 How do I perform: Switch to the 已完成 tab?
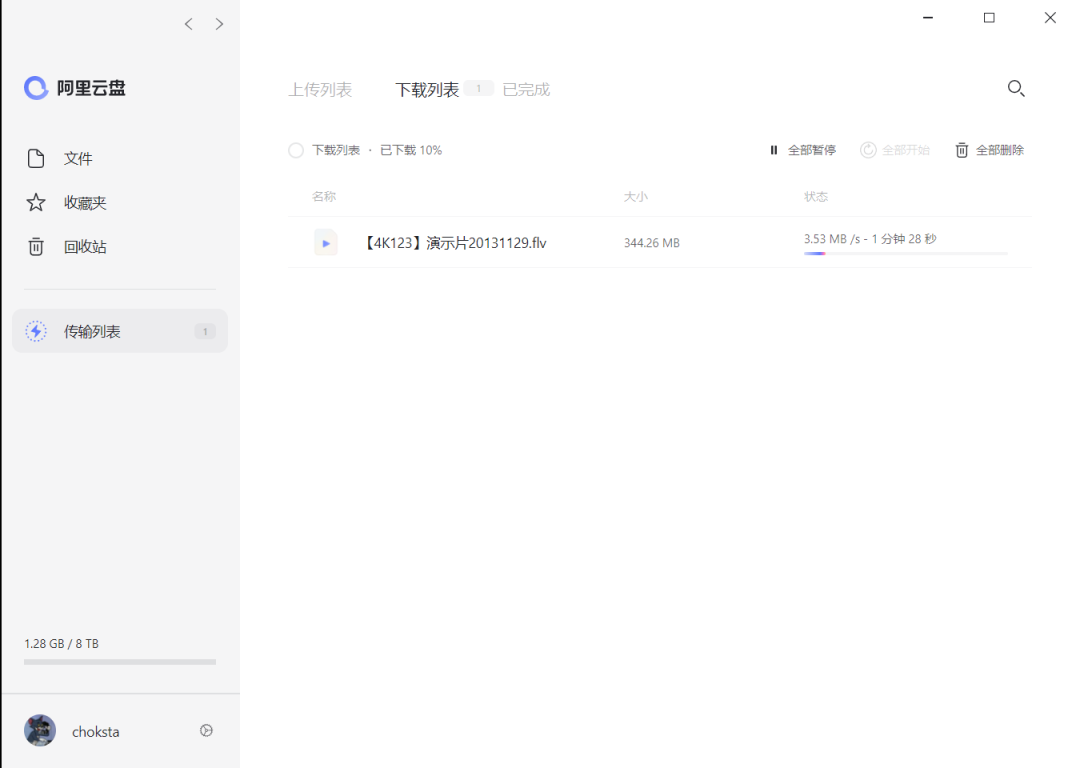[525, 89]
